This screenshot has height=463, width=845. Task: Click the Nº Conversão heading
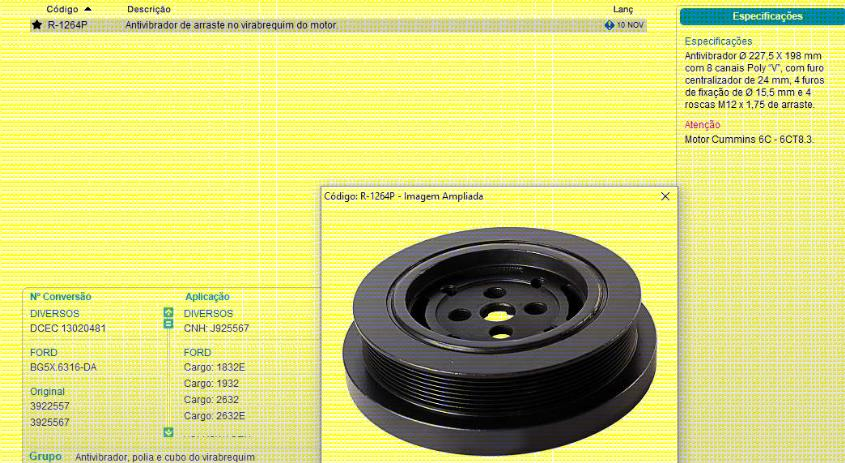[x=60, y=296]
